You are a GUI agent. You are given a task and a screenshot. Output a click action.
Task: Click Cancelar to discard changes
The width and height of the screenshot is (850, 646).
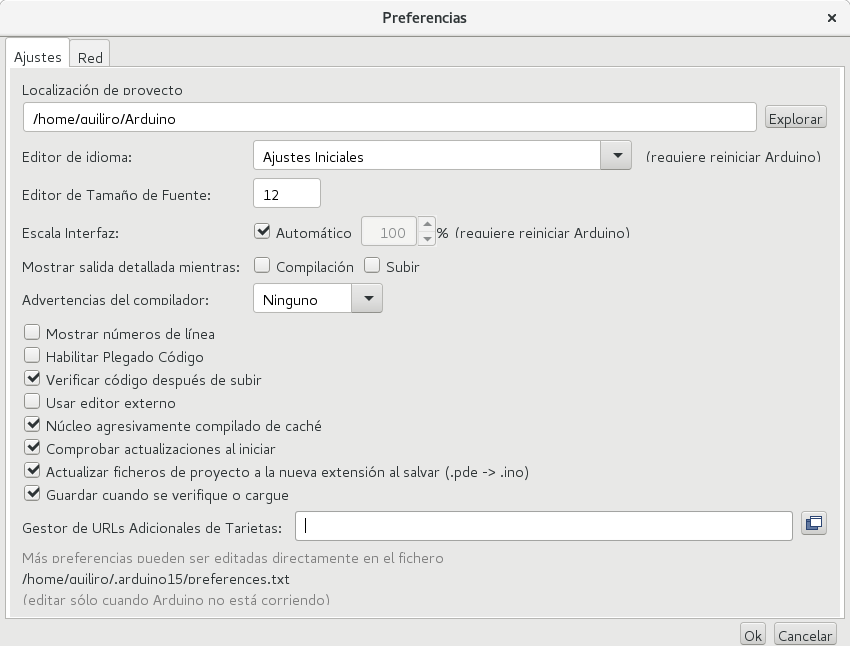coord(804,634)
